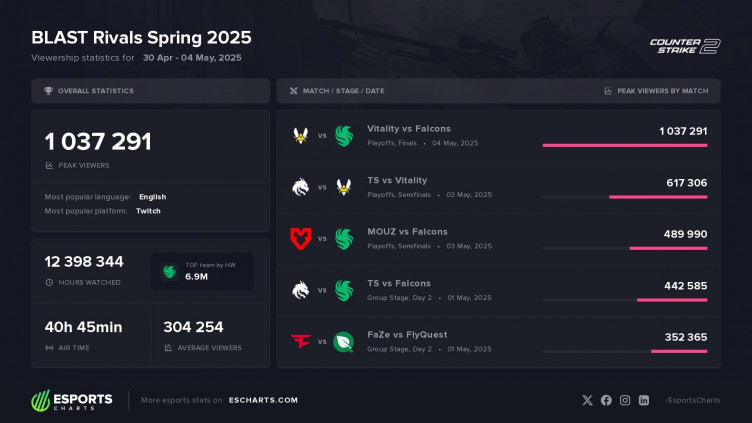Click the LinkedIn icon in footer
Image resolution: width=752 pixels, height=423 pixels.
point(644,400)
